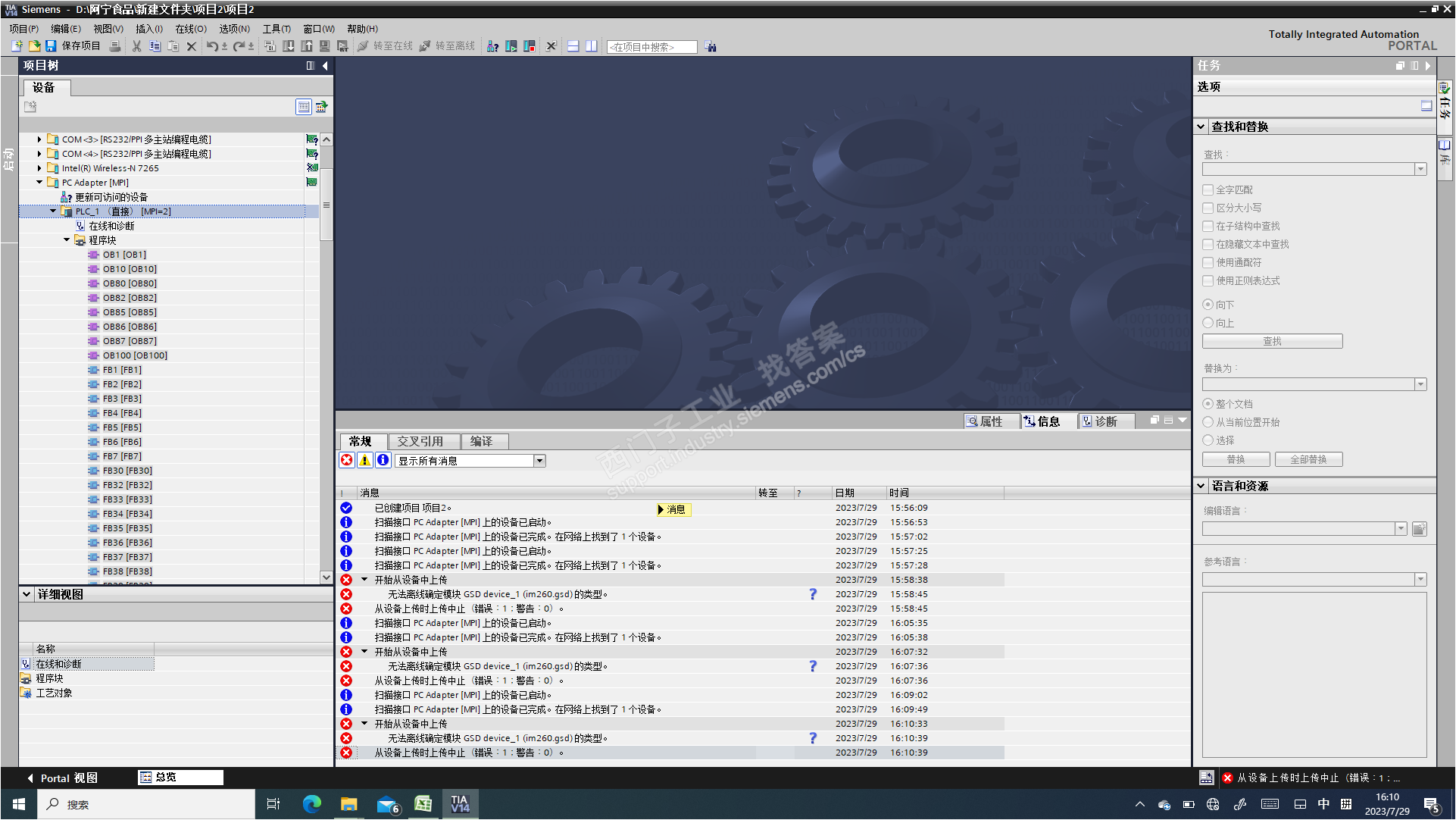Click the 在项目中搜索 input field
The width and height of the screenshot is (1456, 820).
click(651, 47)
